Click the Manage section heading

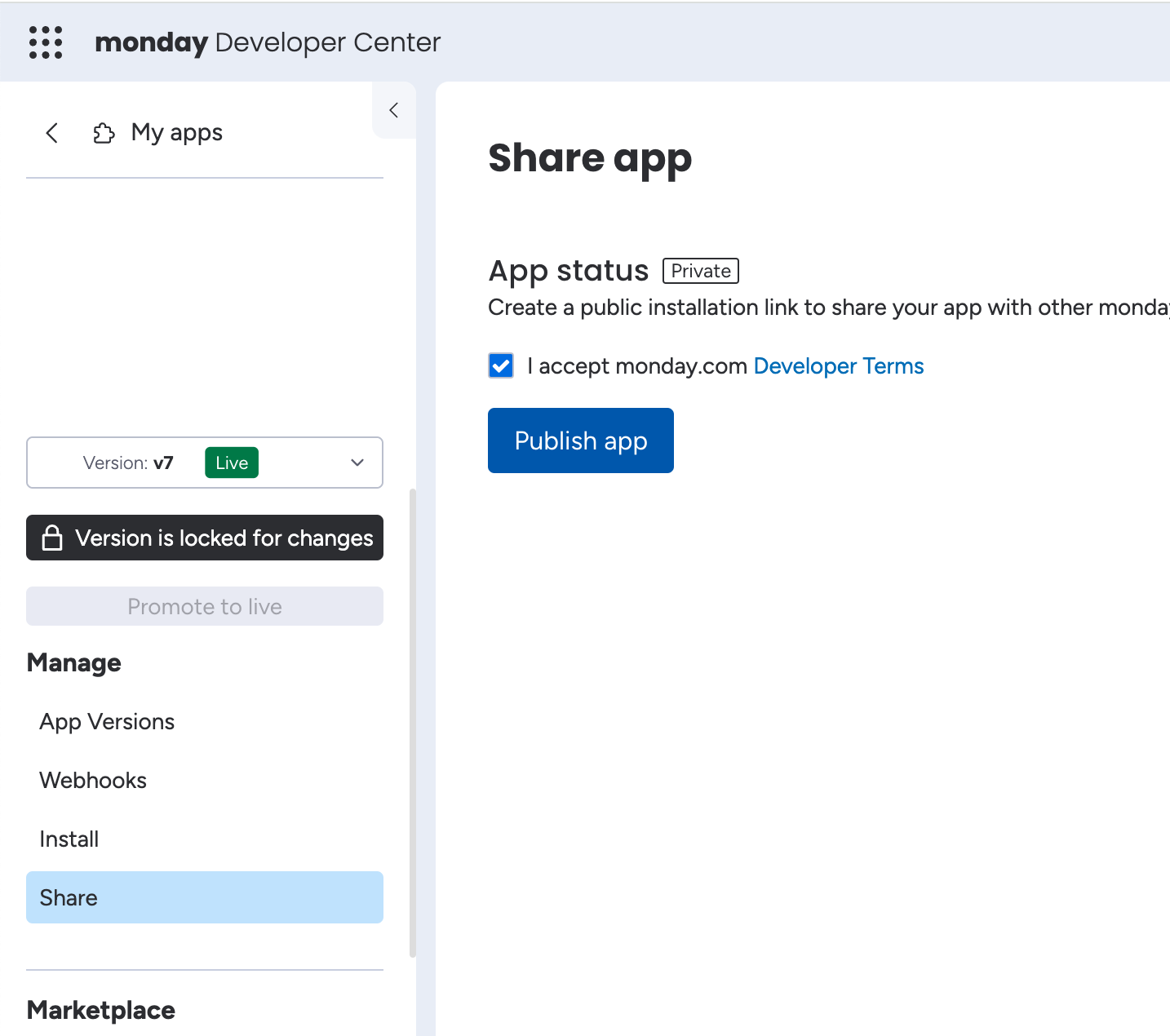[74, 662]
